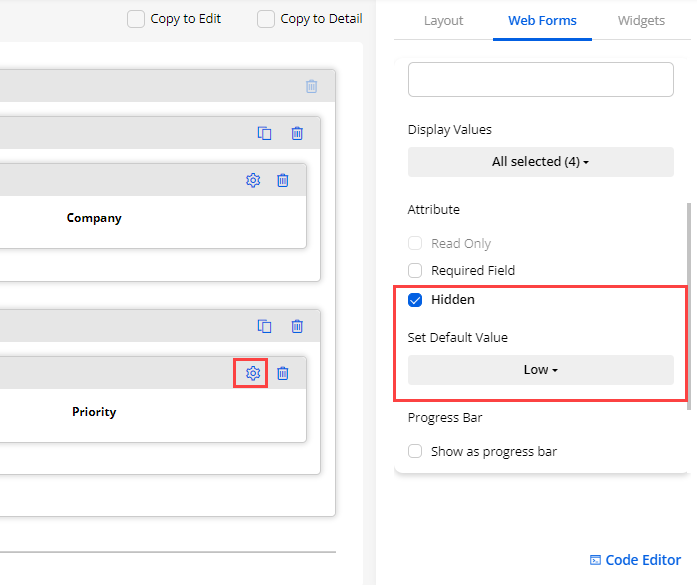Uncheck the Hidden attribute checkbox
Viewport: 697px width, 585px height.
415,300
